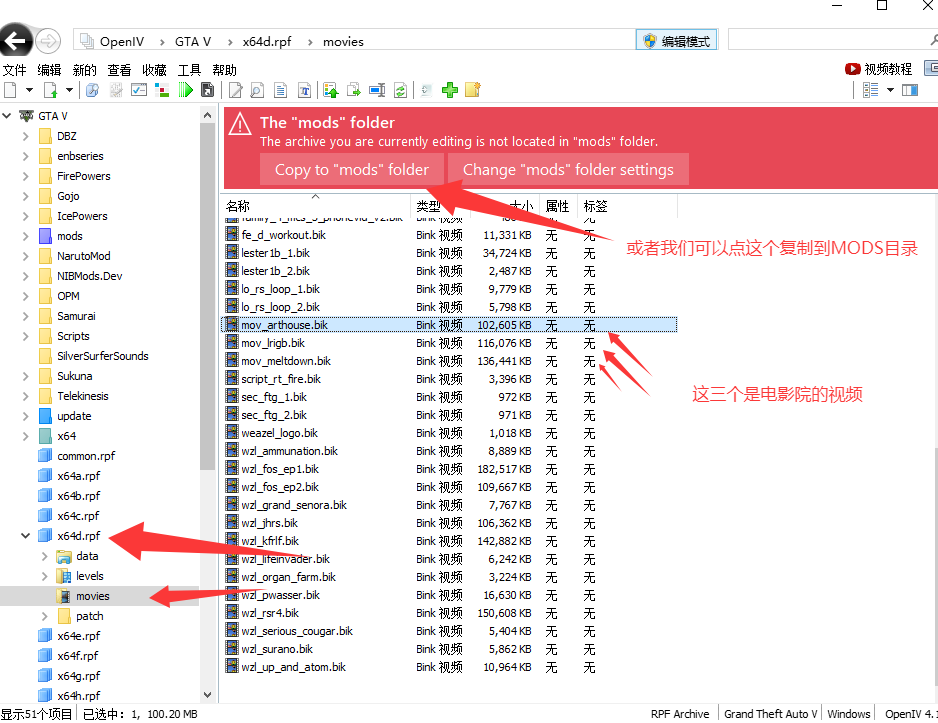Open the 文件 menu
The width and height of the screenshot is (938, 723).
click(x=14, y=70)
